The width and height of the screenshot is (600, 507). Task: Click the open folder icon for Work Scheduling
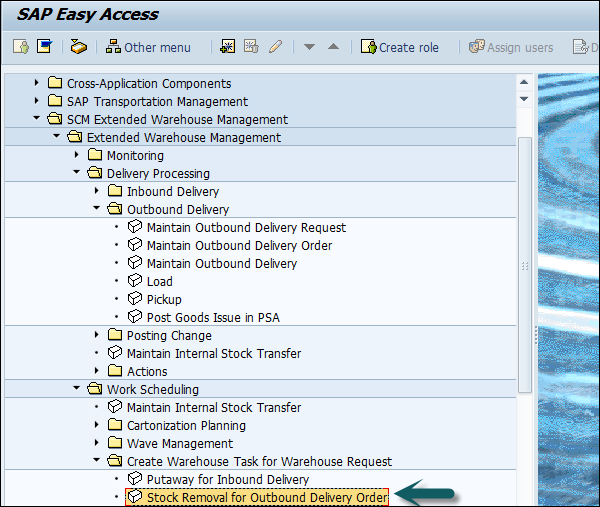pyautogui.click(x=95, y=389)
